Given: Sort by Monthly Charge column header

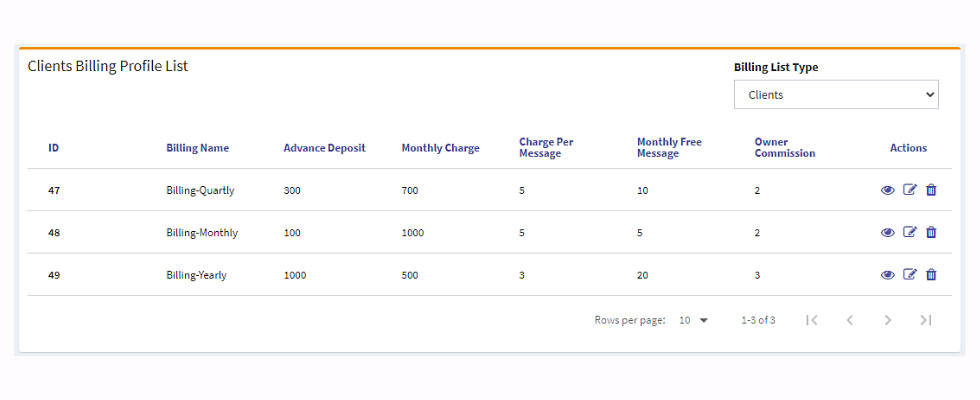Looking at the screenshot, I should point(440,148).
